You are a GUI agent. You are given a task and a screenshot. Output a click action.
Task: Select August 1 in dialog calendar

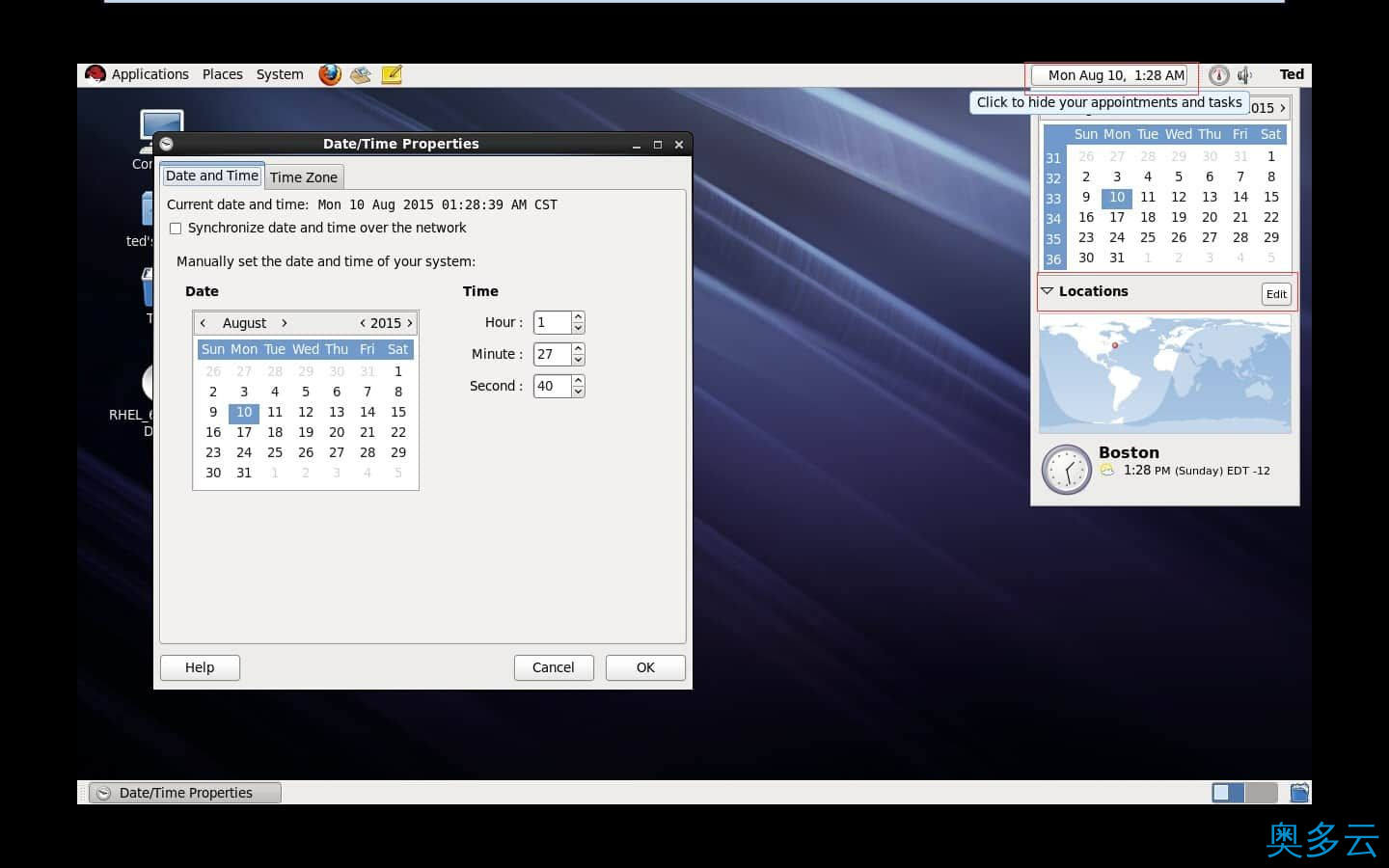(398, 371)
